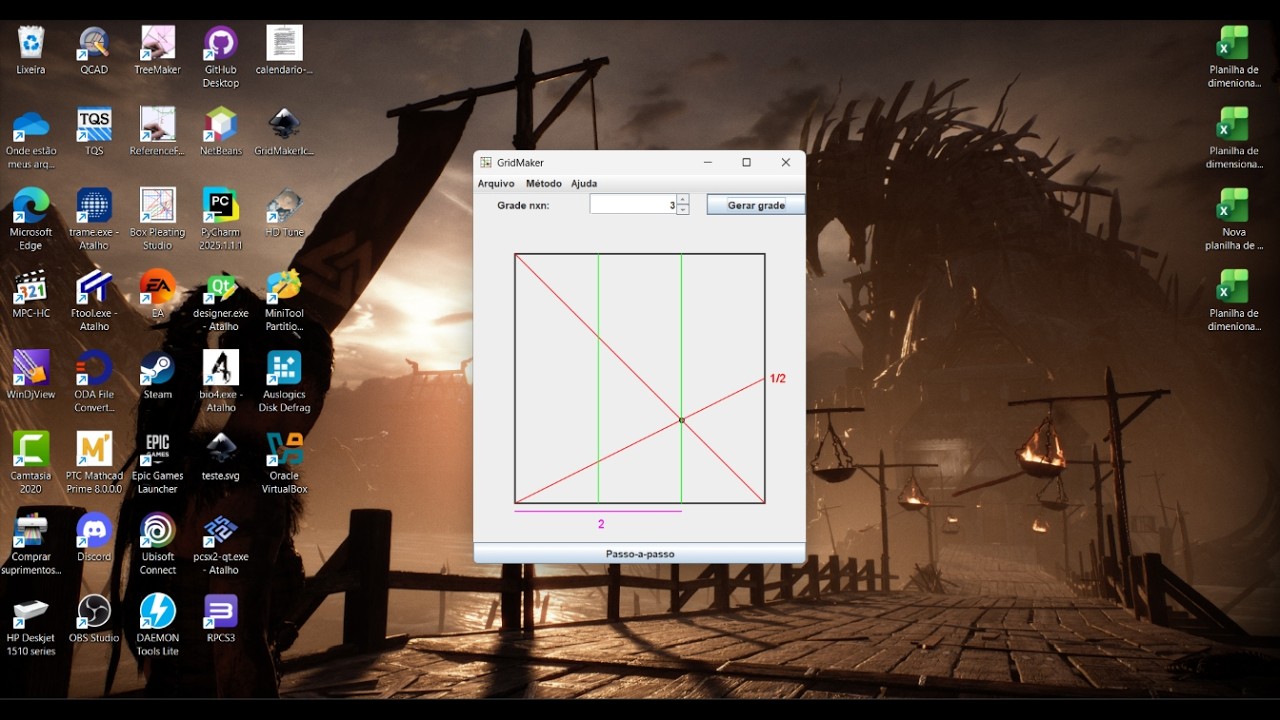1280x720 pixels.
Task: Click the Gerar grade button
Action: (x=756, y=205)
